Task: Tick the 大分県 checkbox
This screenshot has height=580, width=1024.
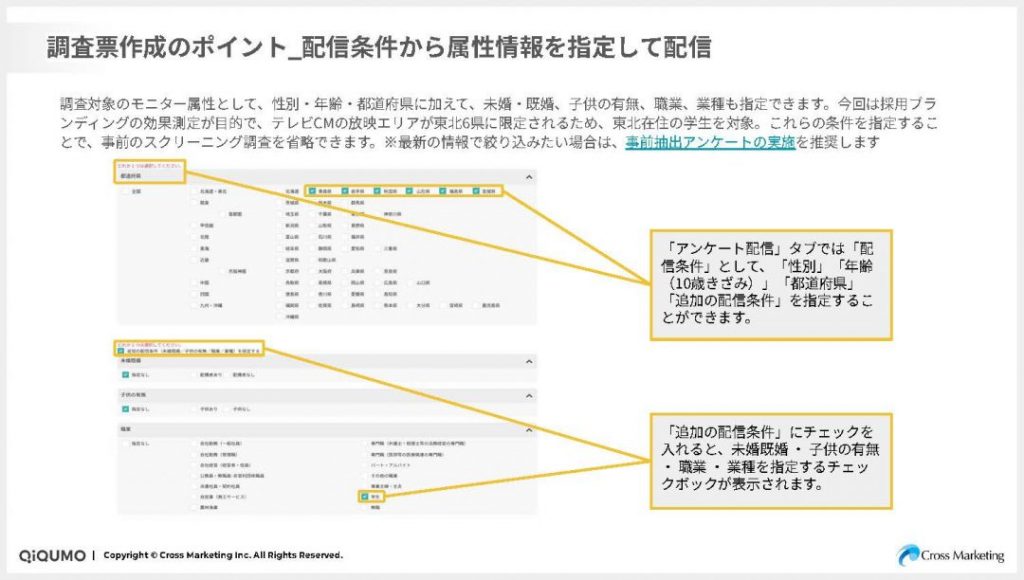Action: click(410, 305)
